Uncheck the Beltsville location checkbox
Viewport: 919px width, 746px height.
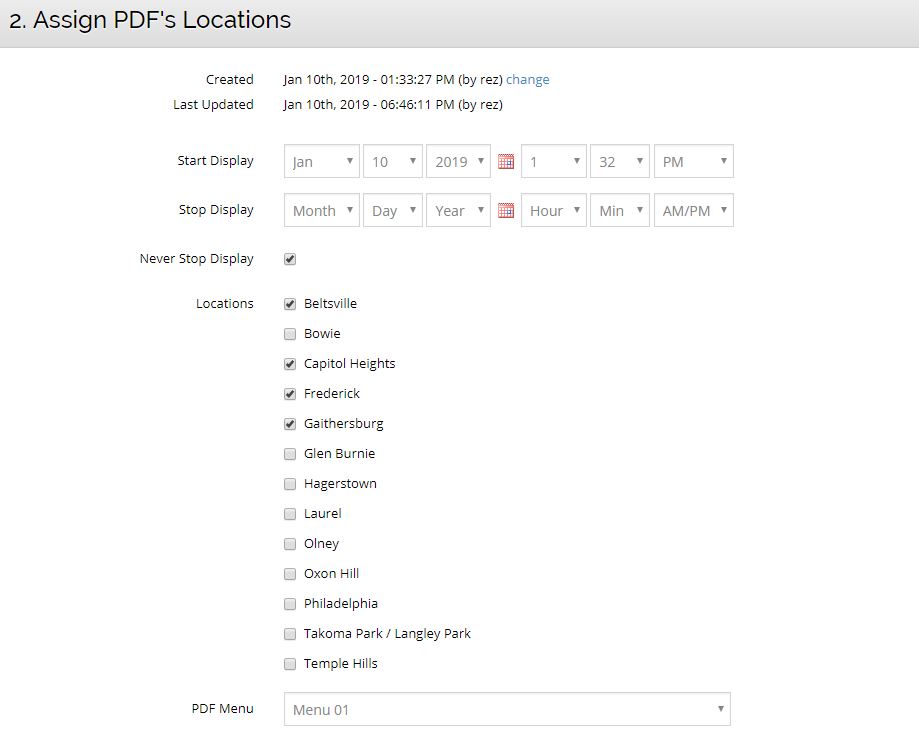tap(290, 304)
